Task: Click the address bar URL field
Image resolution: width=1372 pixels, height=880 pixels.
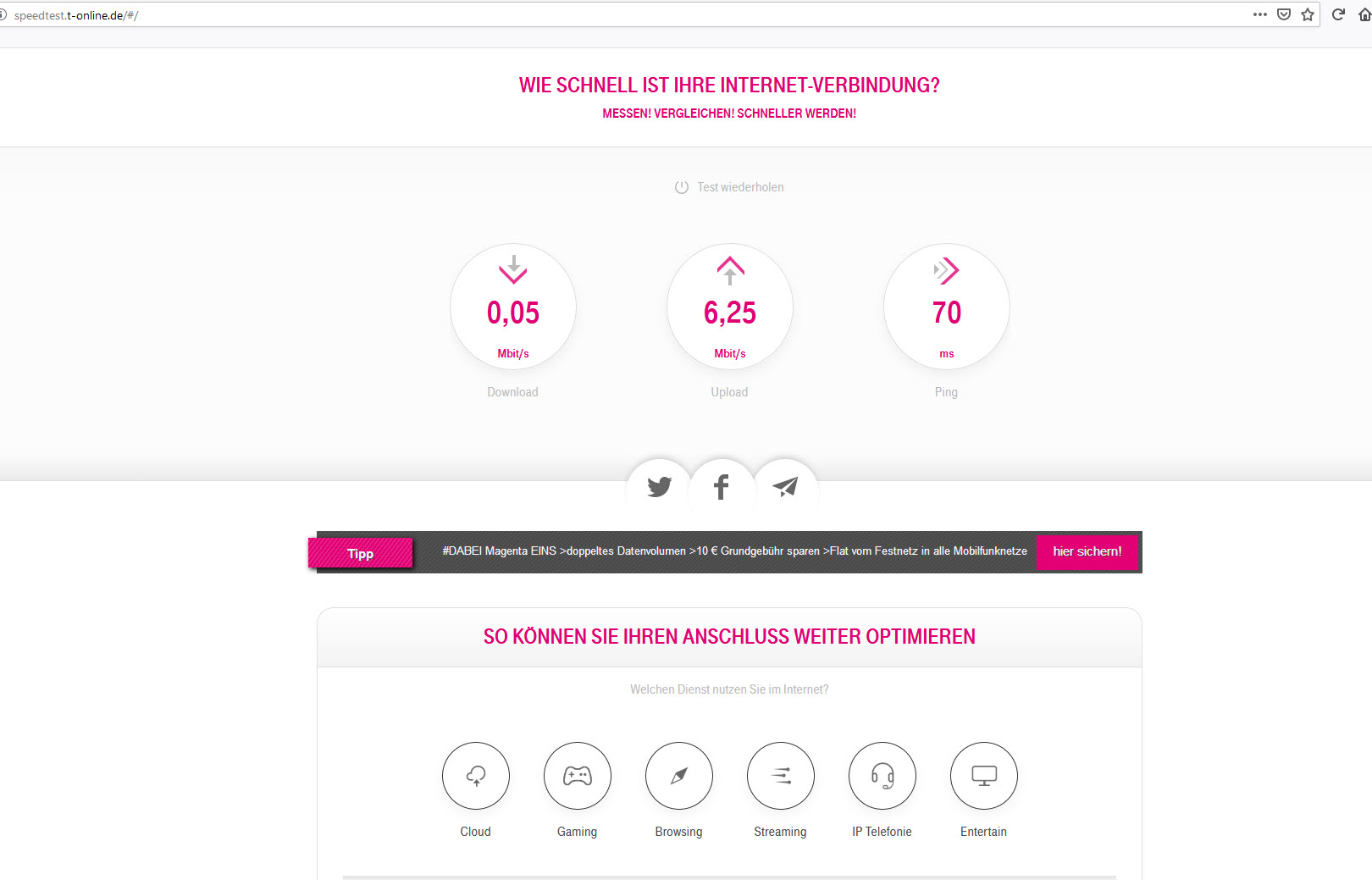Action: click(593, 15)
